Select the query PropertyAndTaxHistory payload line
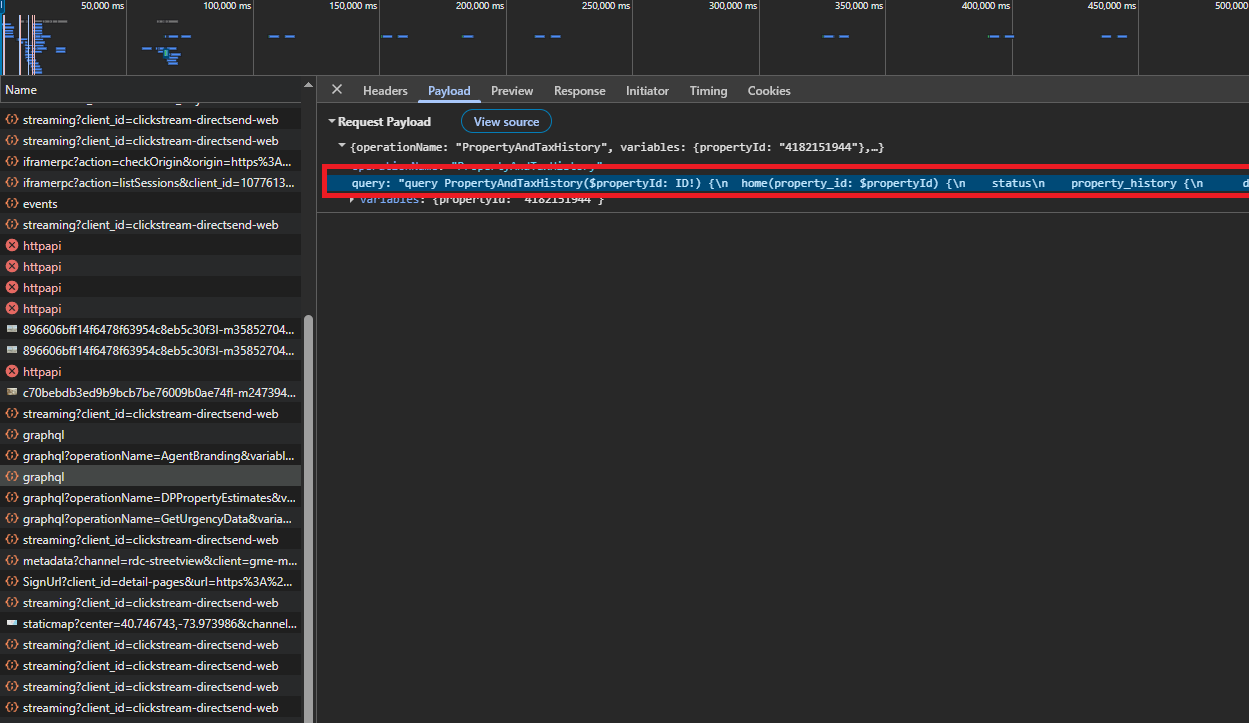Viewport: 1249px width, 723px height. (x=787, y=183)
